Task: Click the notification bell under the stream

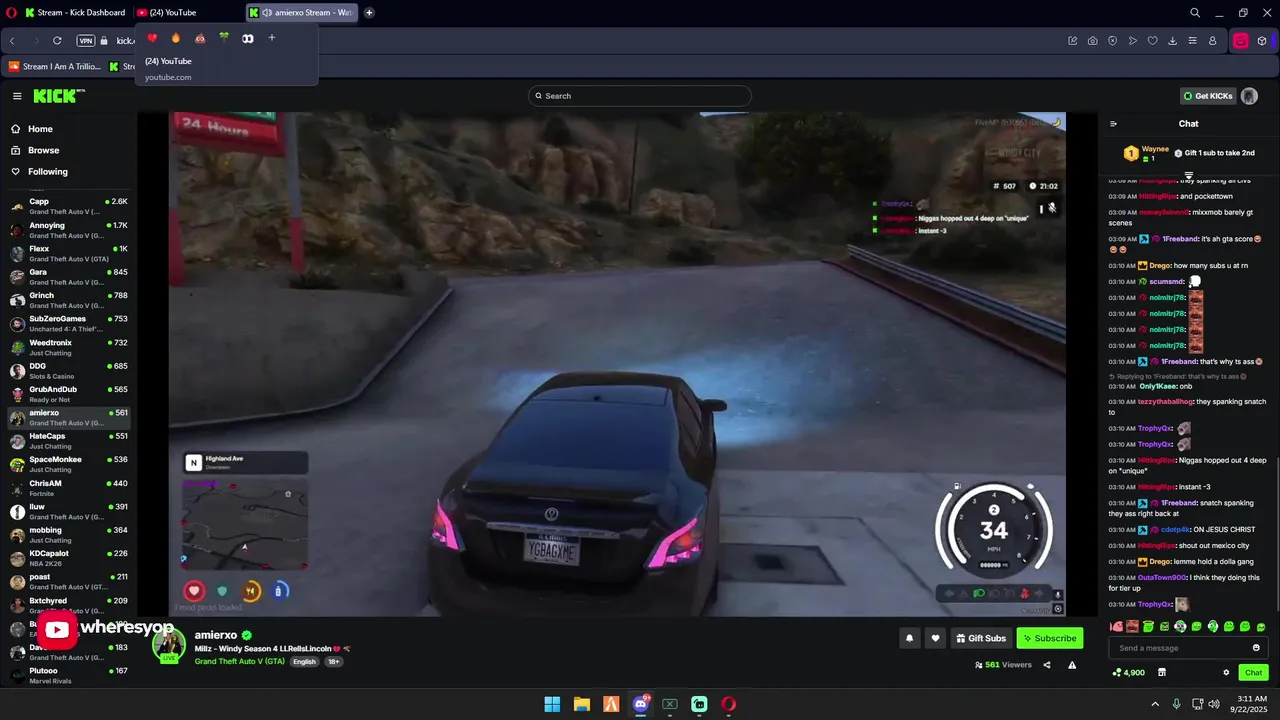Action: [909, 638]
